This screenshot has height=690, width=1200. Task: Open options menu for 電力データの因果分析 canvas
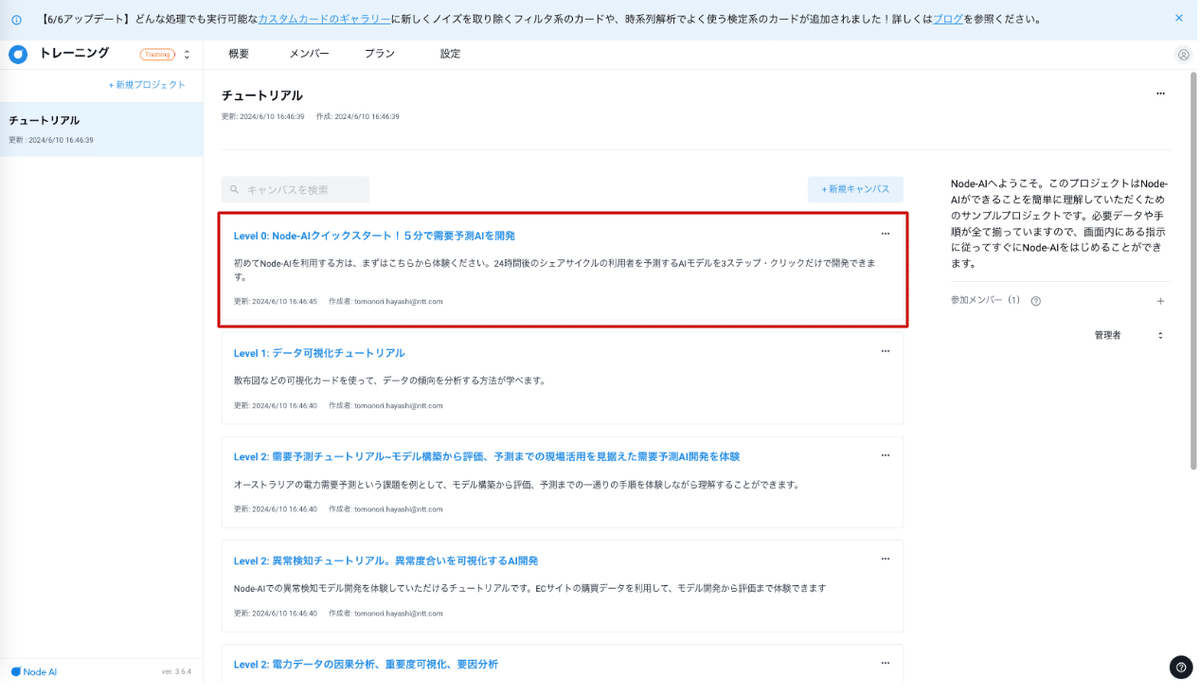[x=885, y=662]
